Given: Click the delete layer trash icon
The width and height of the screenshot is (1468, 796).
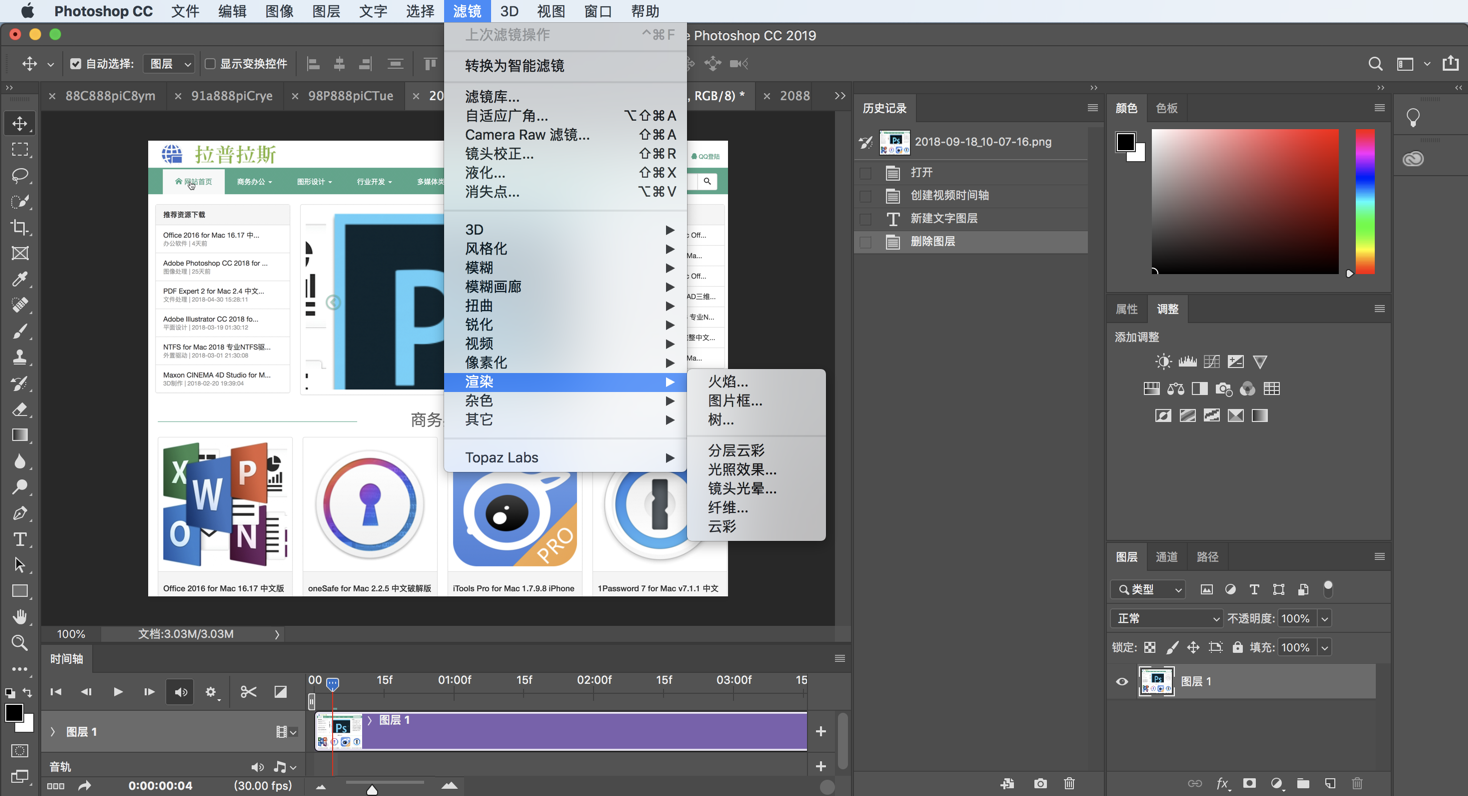Looking at the screenshot, I should click(1357, 783).
